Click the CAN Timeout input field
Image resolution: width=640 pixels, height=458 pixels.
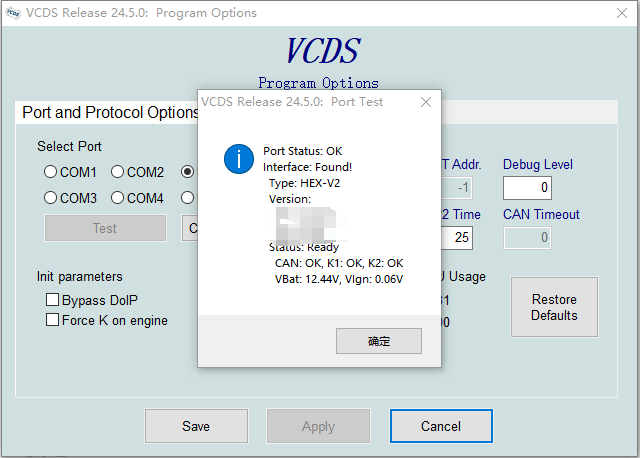pos(527,238)
